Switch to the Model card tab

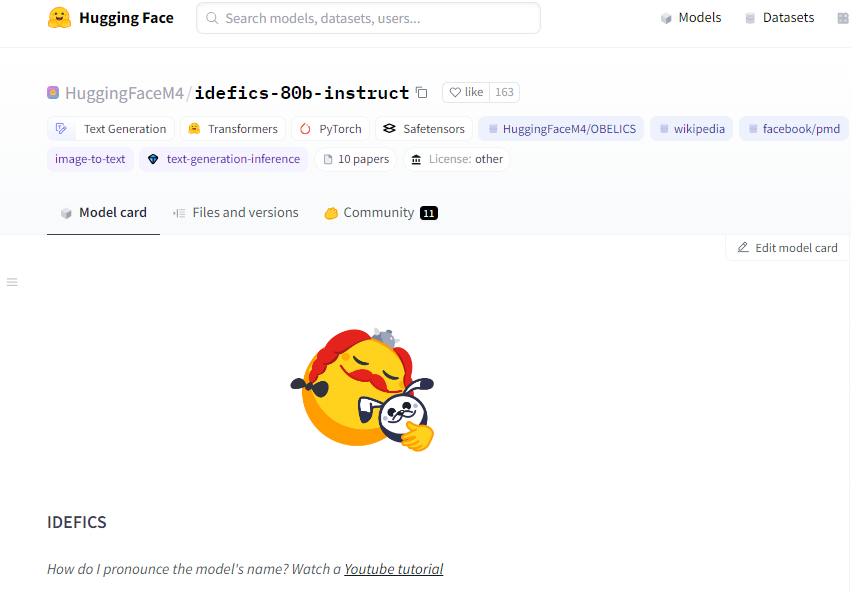click(103, 213)
